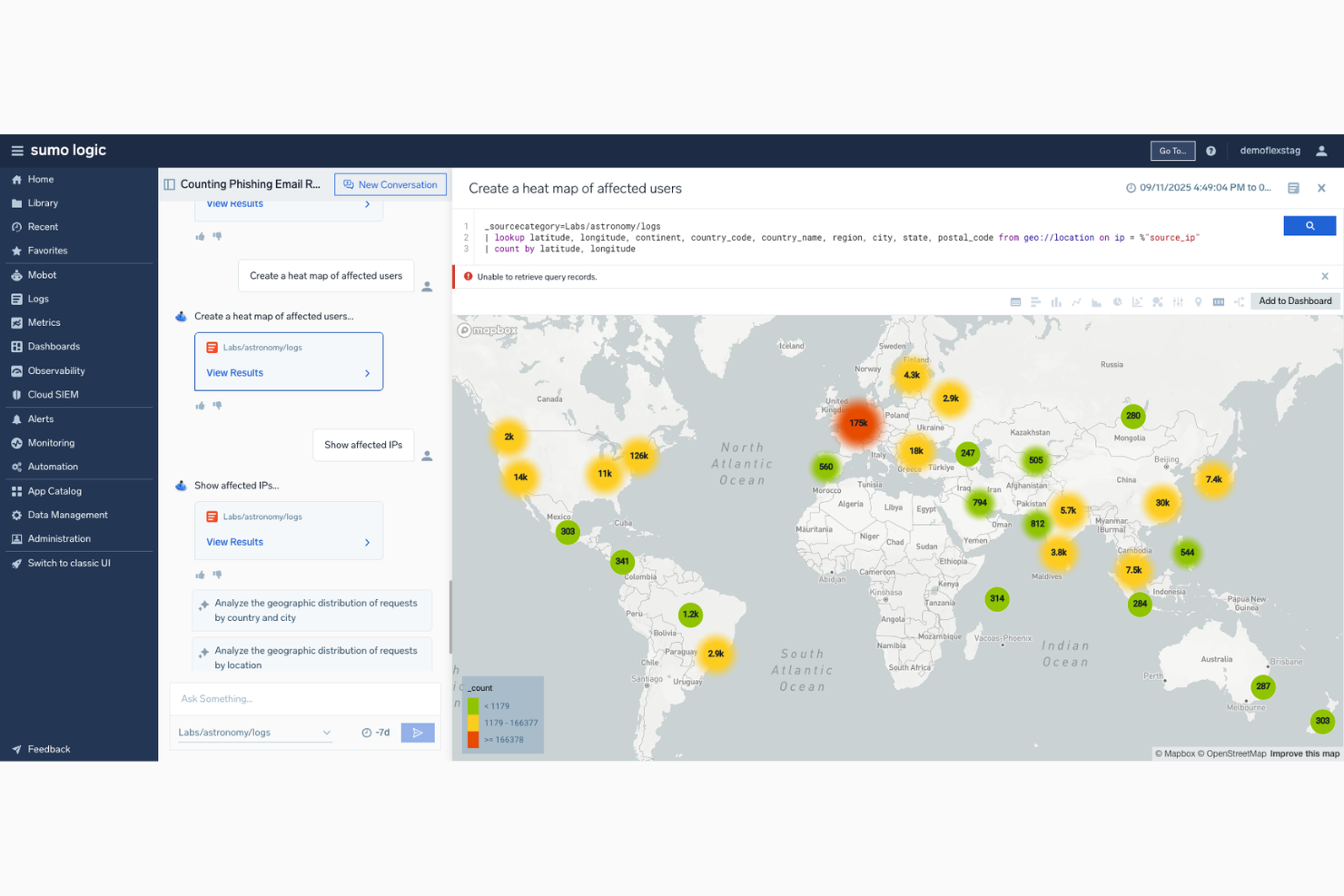Open the Go To... menu
This screenshot has width=1344, height=896.
point(1172,150)
